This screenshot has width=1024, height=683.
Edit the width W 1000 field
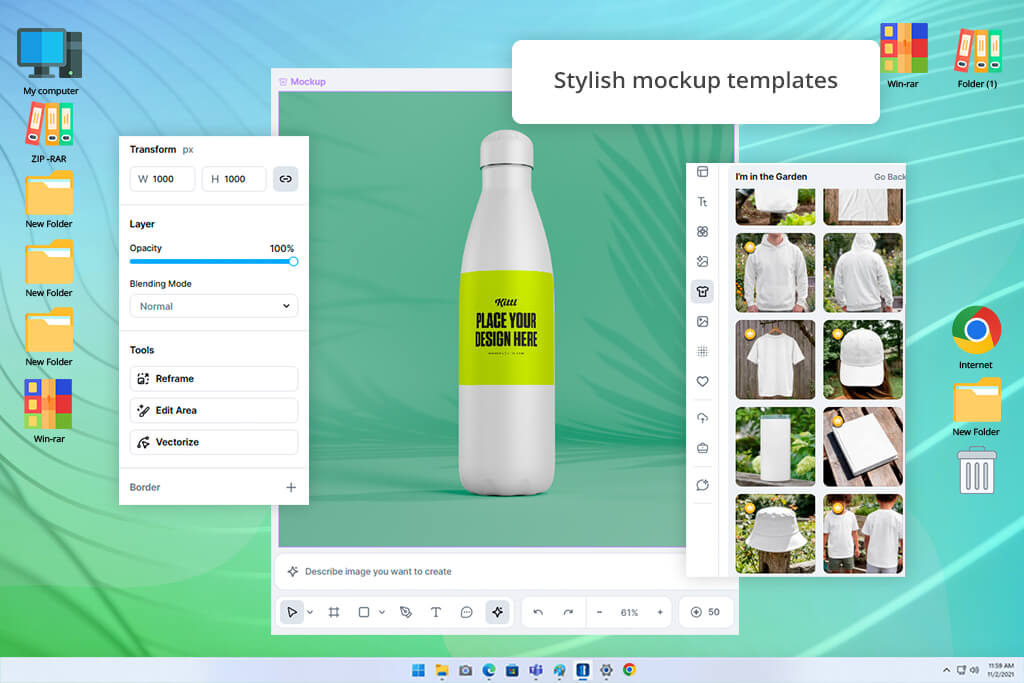[162, 179]
